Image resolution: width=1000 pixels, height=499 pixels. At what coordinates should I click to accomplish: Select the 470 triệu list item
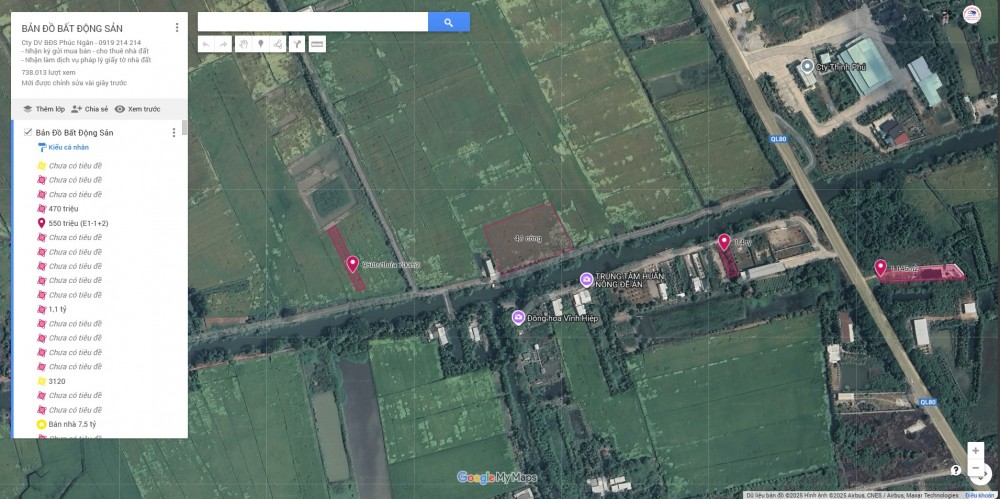63,208
